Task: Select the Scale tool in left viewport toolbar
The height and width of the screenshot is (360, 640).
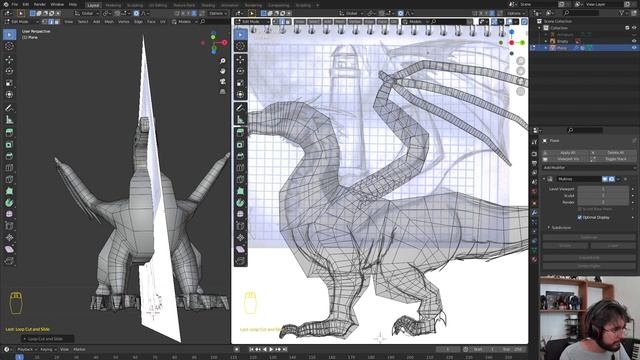Action: click(9, 83)
